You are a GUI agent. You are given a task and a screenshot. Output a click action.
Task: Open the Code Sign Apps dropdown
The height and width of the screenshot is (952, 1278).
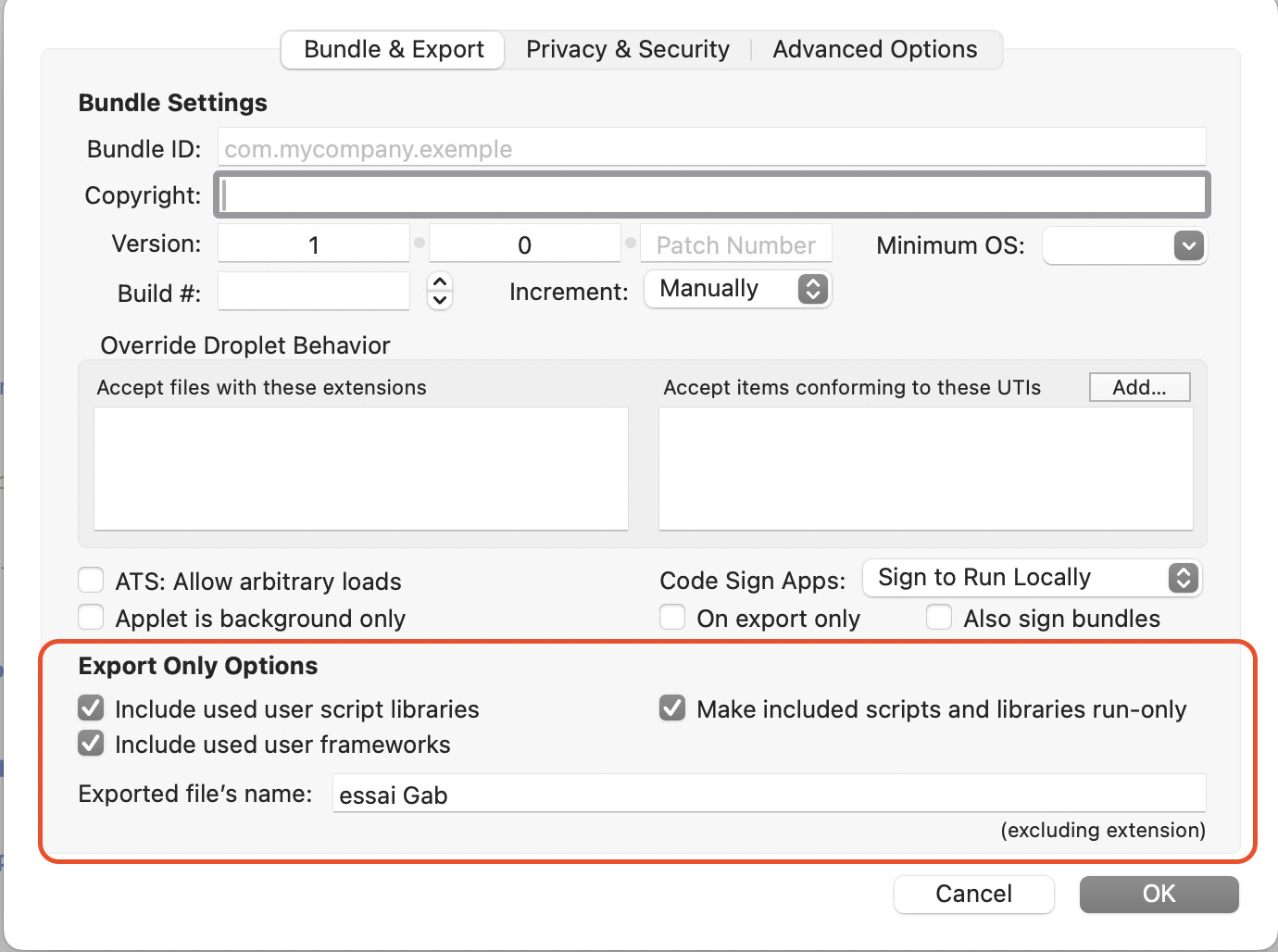[1033, 578]
